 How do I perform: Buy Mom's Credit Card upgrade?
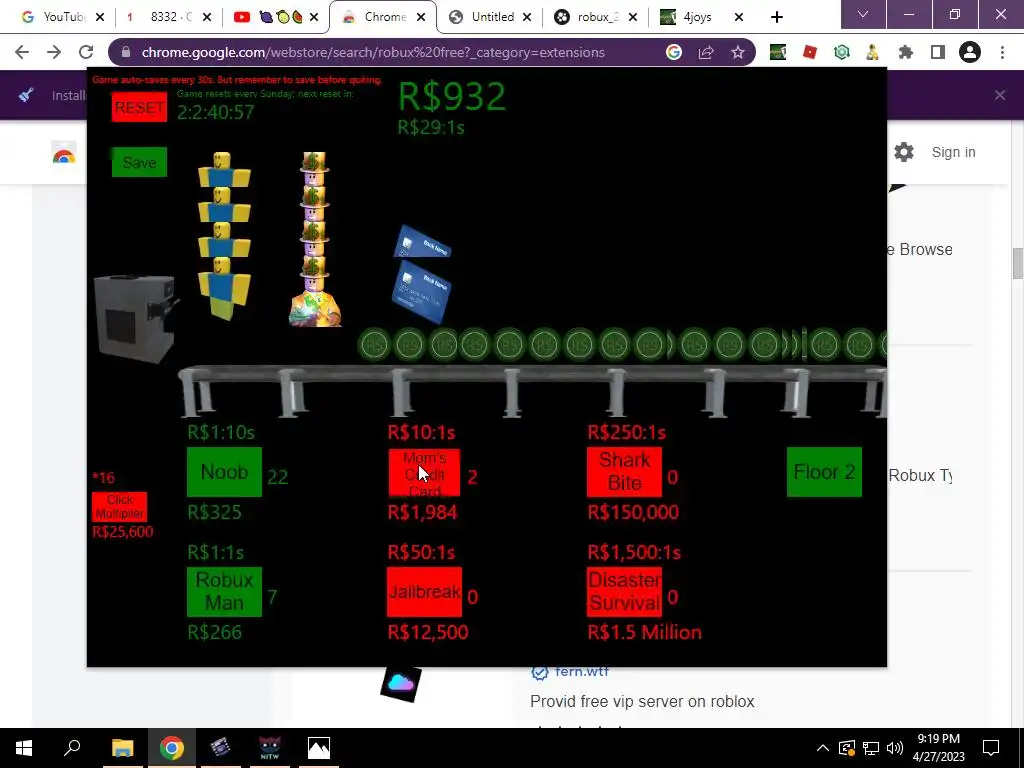(x=424, y=472)
